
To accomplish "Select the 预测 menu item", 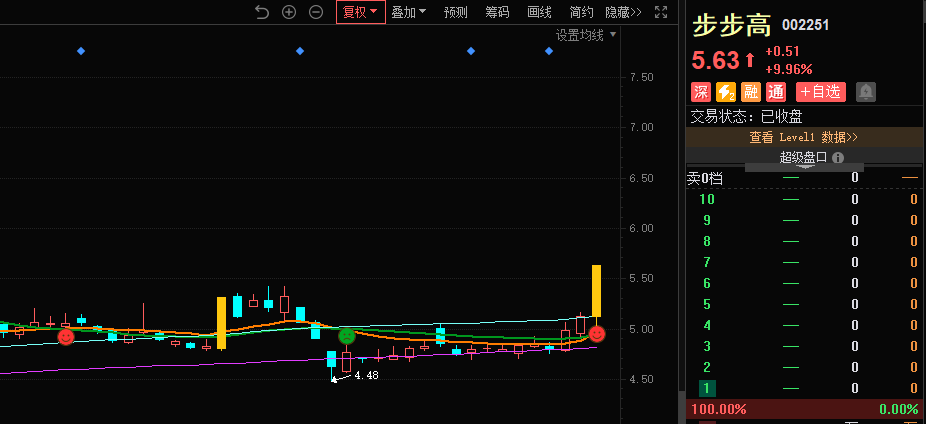I will 456,12.
